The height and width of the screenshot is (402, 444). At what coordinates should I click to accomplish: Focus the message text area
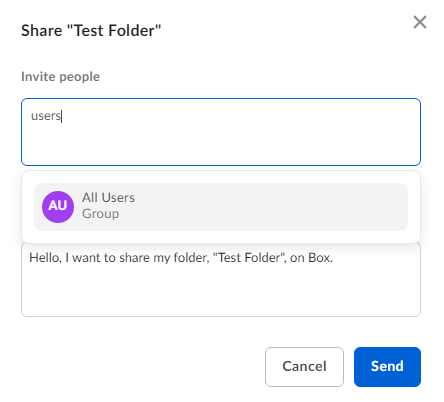(221, 280)
